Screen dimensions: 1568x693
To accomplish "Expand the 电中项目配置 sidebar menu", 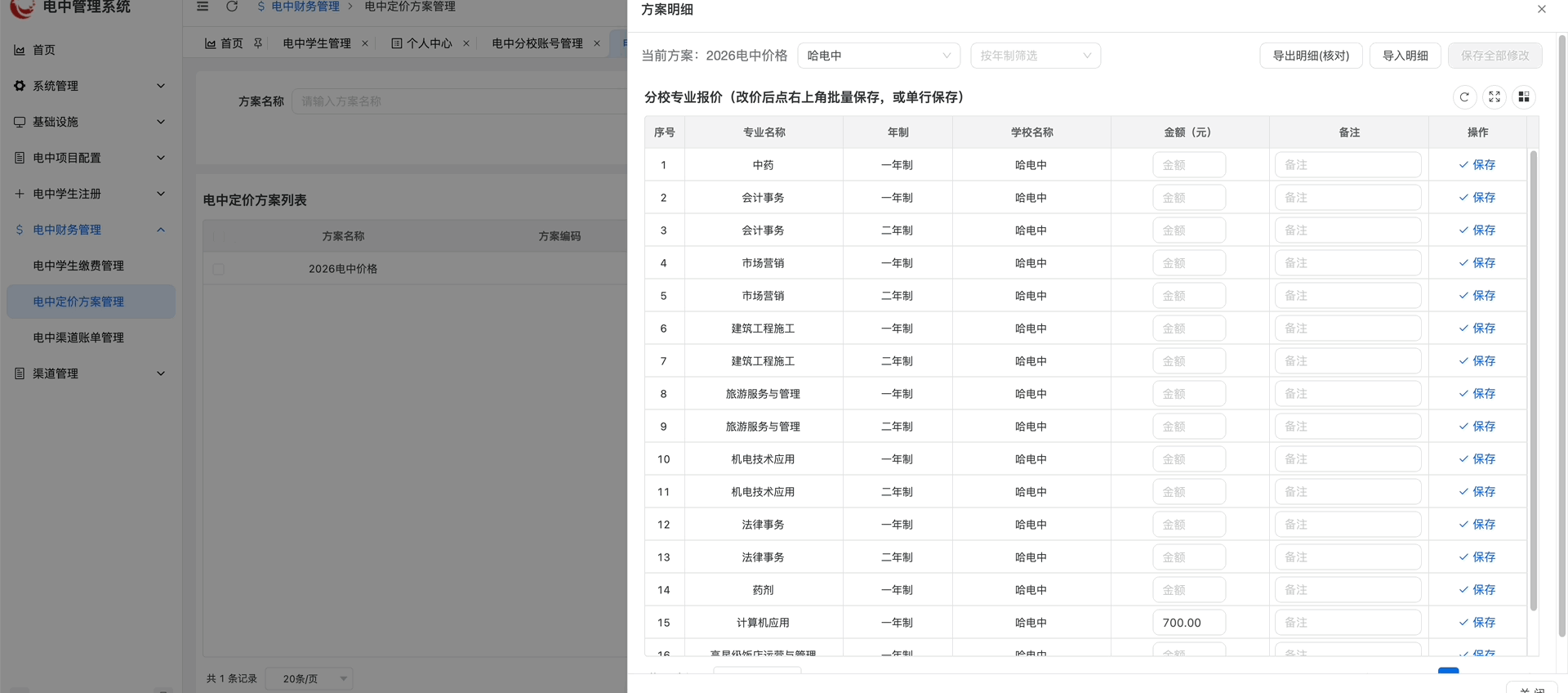I will click(91, 158).
